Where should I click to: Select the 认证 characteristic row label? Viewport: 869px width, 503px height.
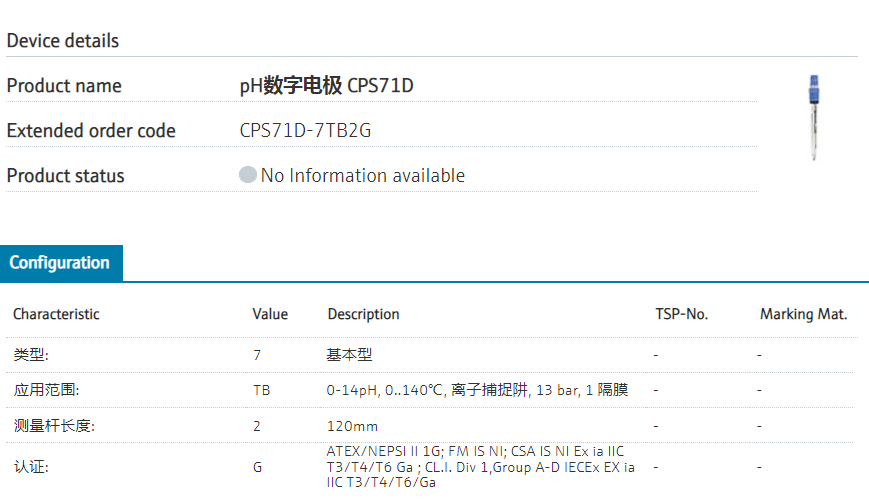(x=31, y=467)
